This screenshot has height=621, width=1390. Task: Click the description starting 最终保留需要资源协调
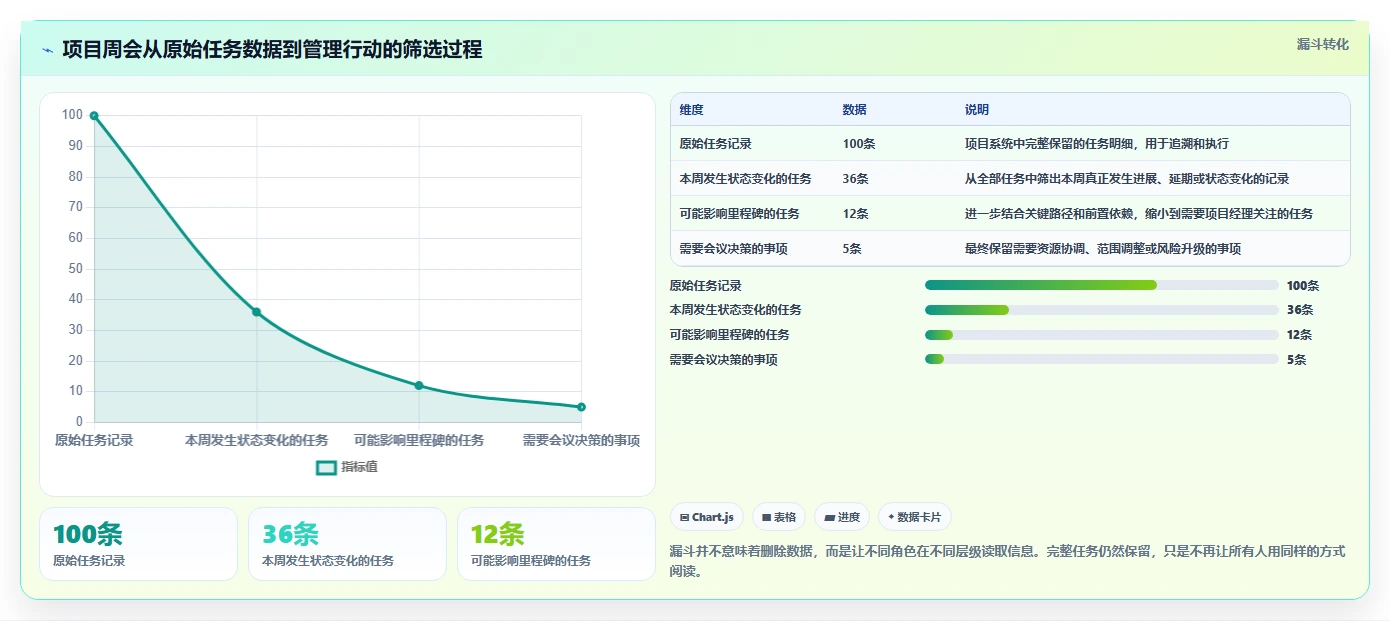coord(1102,249)
